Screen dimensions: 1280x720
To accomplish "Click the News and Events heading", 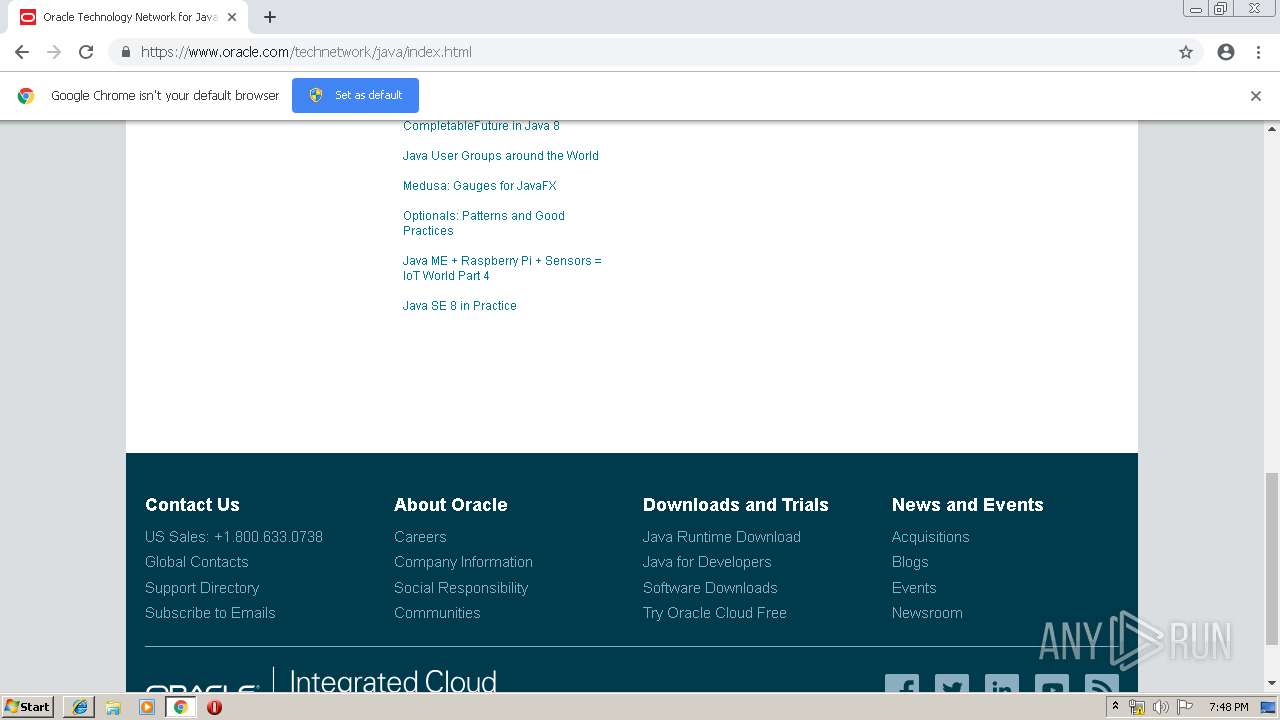I will 968,505.
